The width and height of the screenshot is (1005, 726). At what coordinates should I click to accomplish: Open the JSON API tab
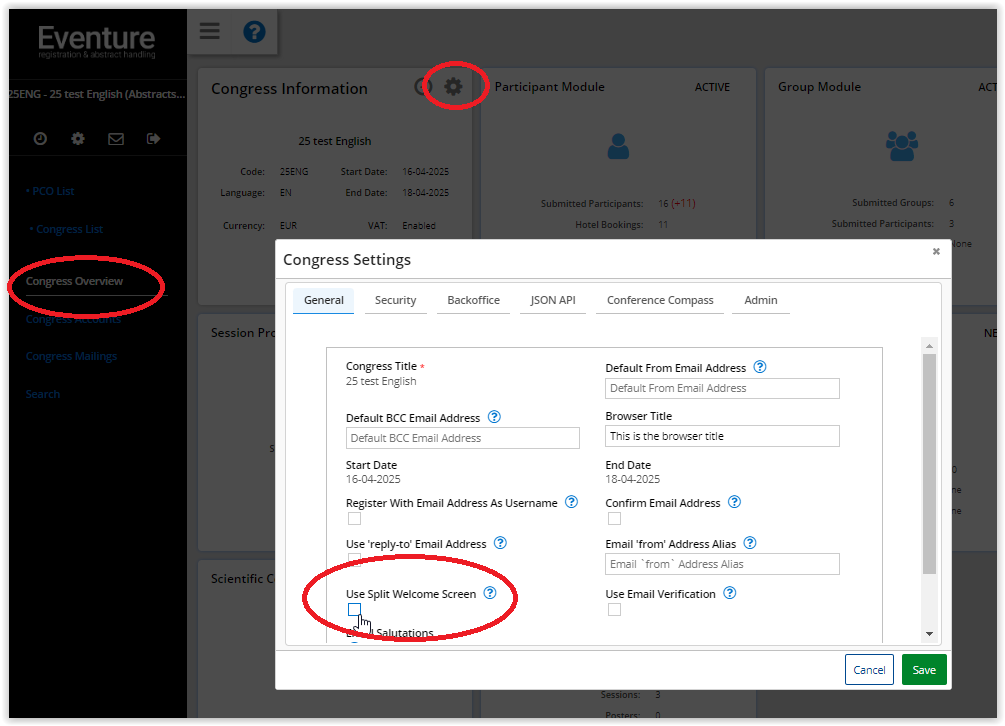click(x=552, y=300)
